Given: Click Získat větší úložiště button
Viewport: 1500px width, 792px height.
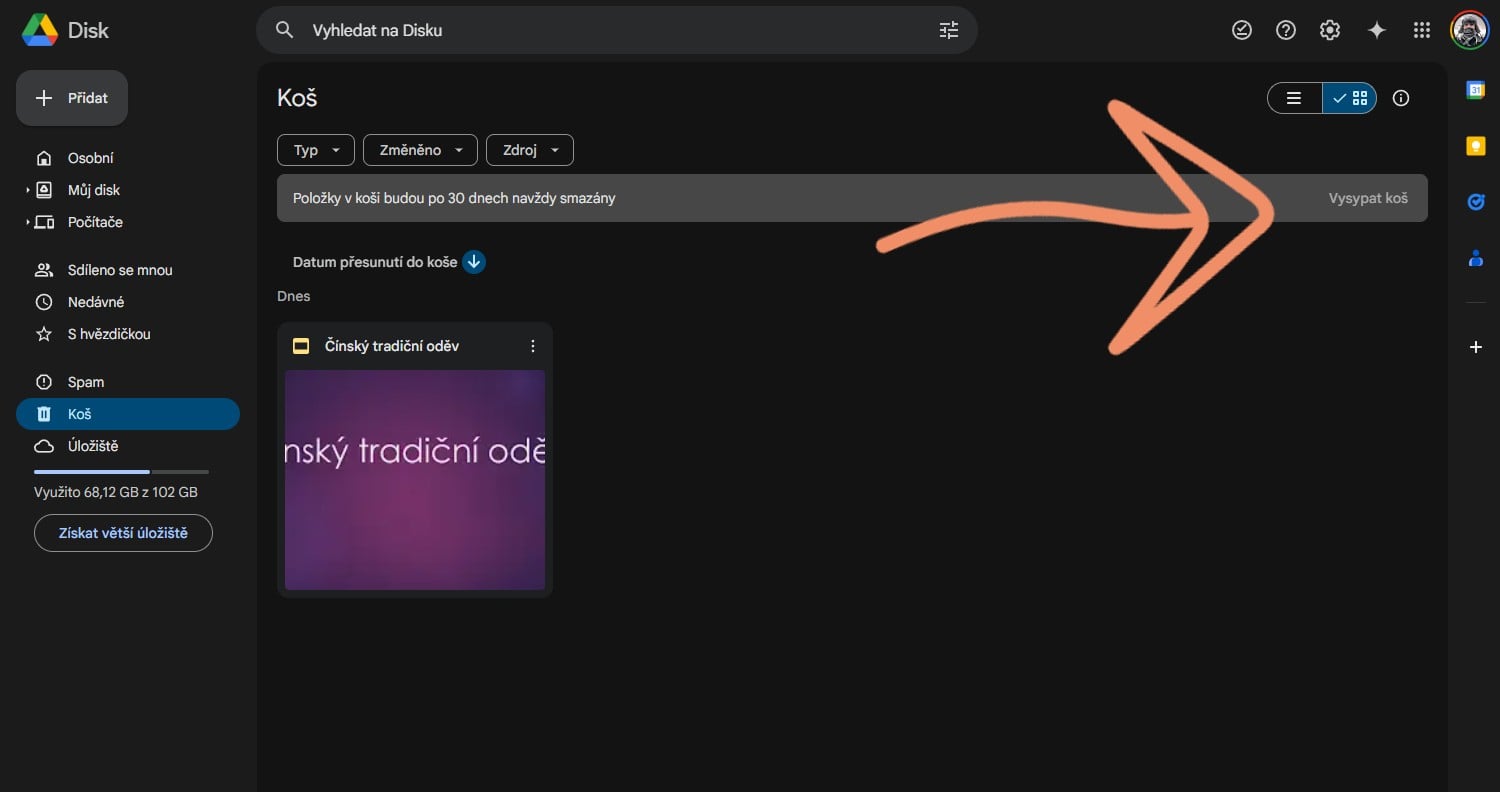Looking at the screenshot, I should click(123, 533).
